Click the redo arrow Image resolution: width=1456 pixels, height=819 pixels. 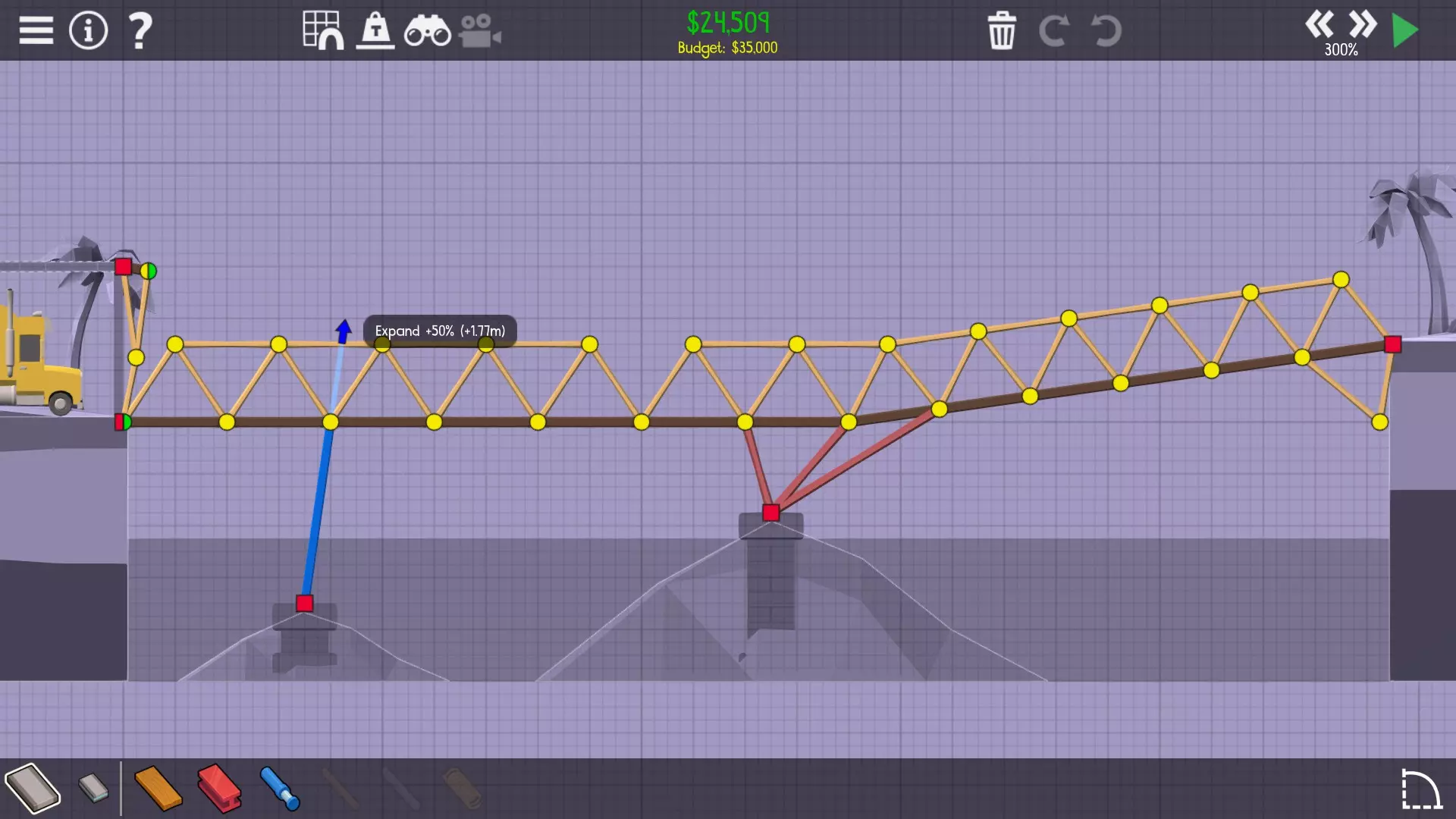(1053, 31)
